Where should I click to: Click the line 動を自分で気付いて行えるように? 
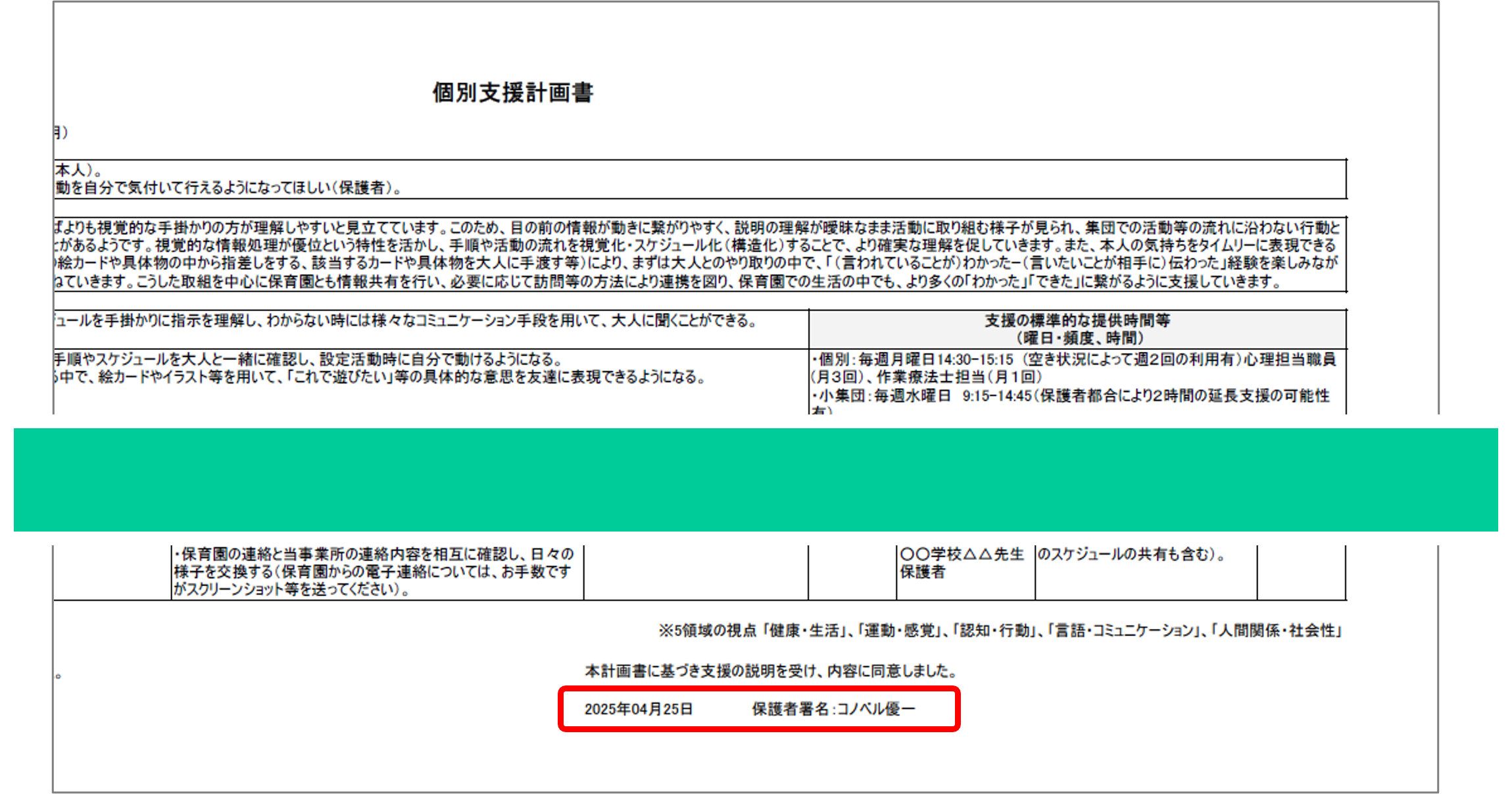pos(228,187)
